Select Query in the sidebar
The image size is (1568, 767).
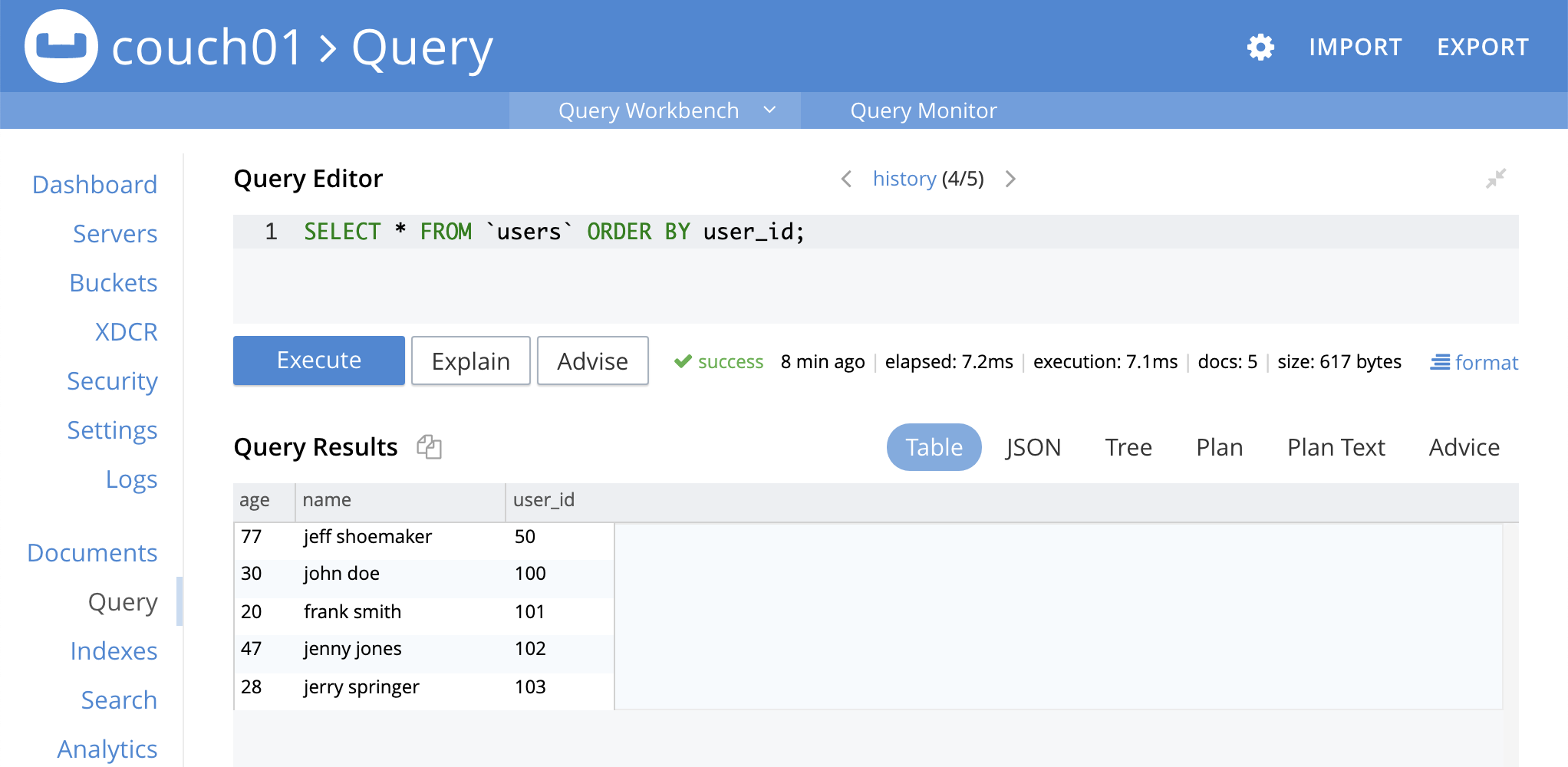click(x=123, y=602)
